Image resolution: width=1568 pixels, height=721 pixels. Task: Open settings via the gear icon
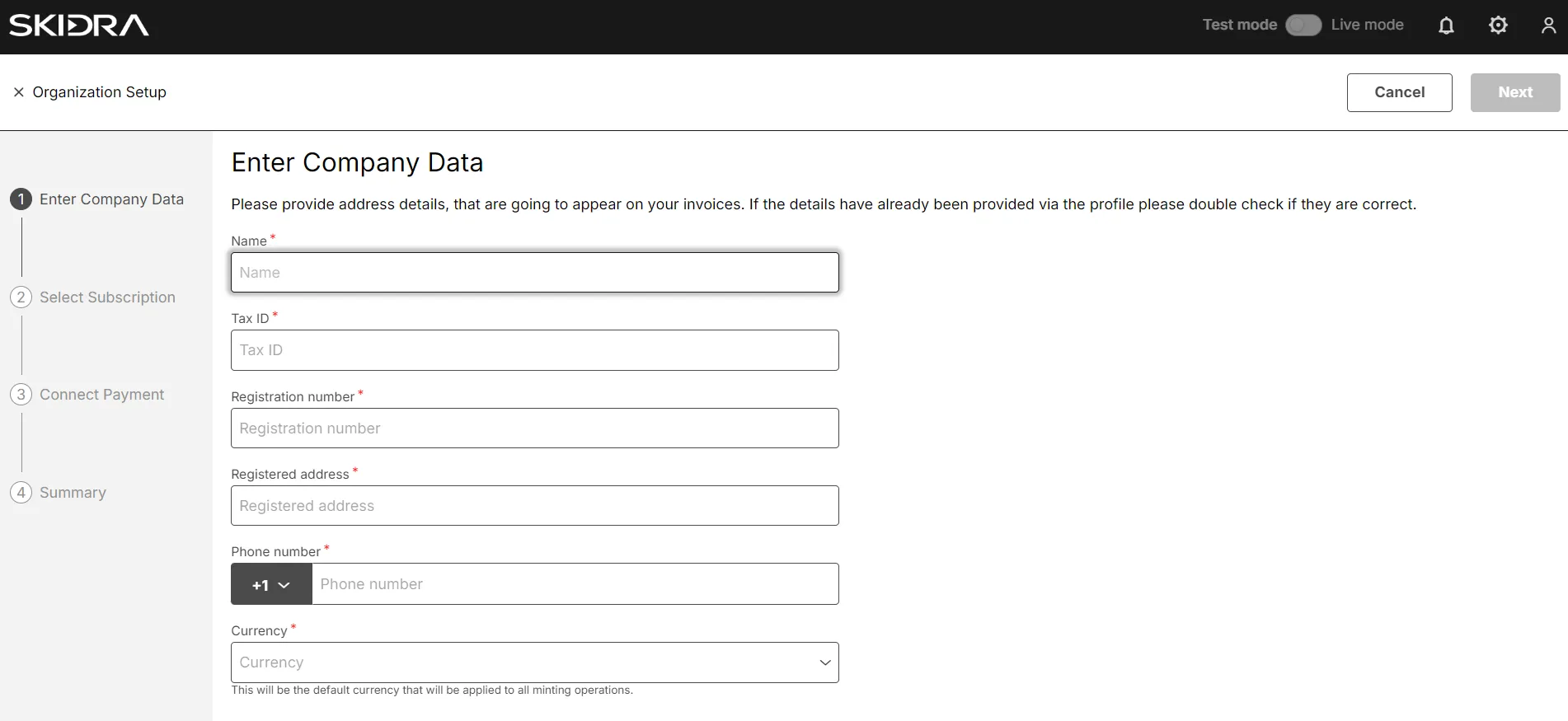point(1498,26)
